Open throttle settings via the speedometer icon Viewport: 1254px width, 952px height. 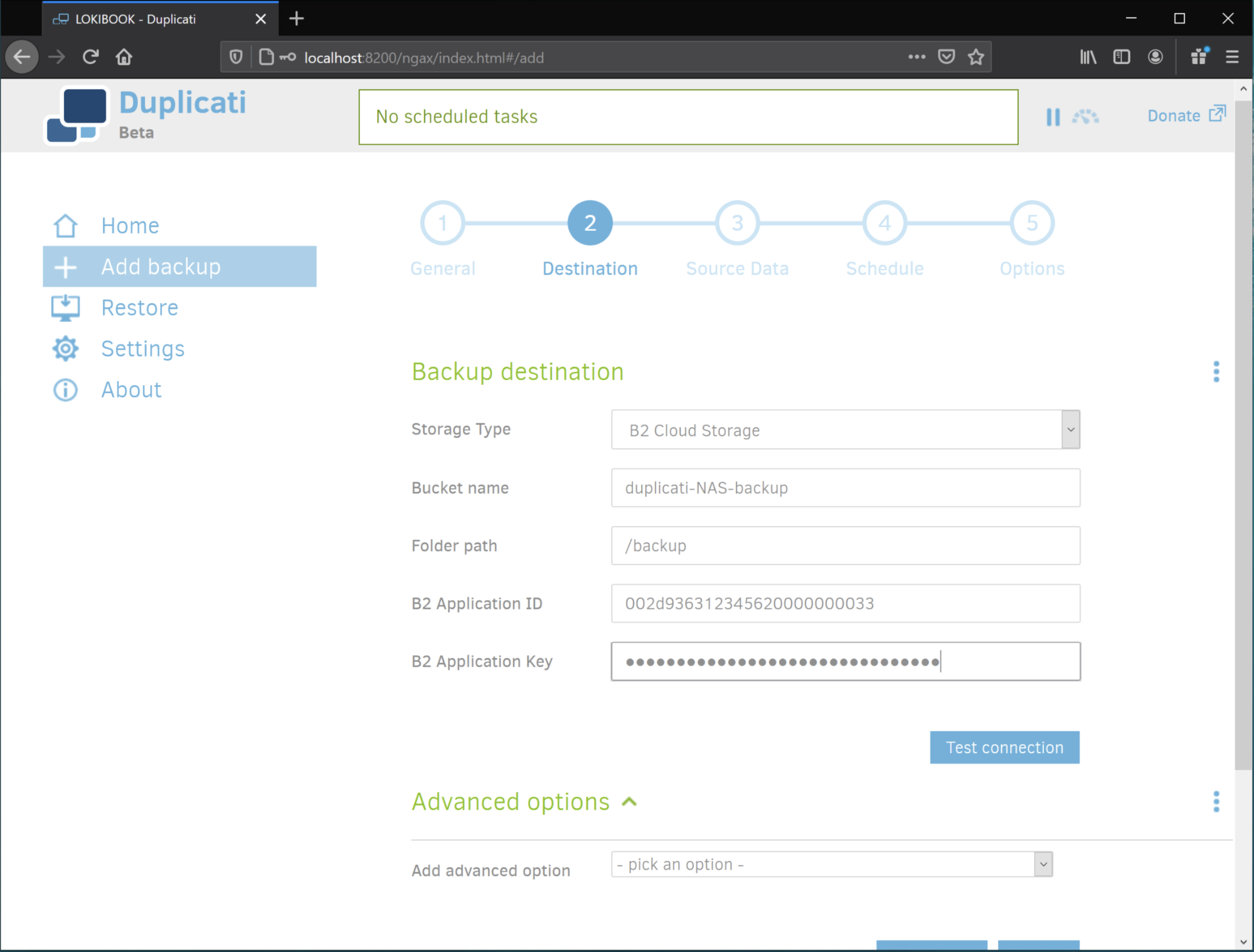coord(1086,116)
